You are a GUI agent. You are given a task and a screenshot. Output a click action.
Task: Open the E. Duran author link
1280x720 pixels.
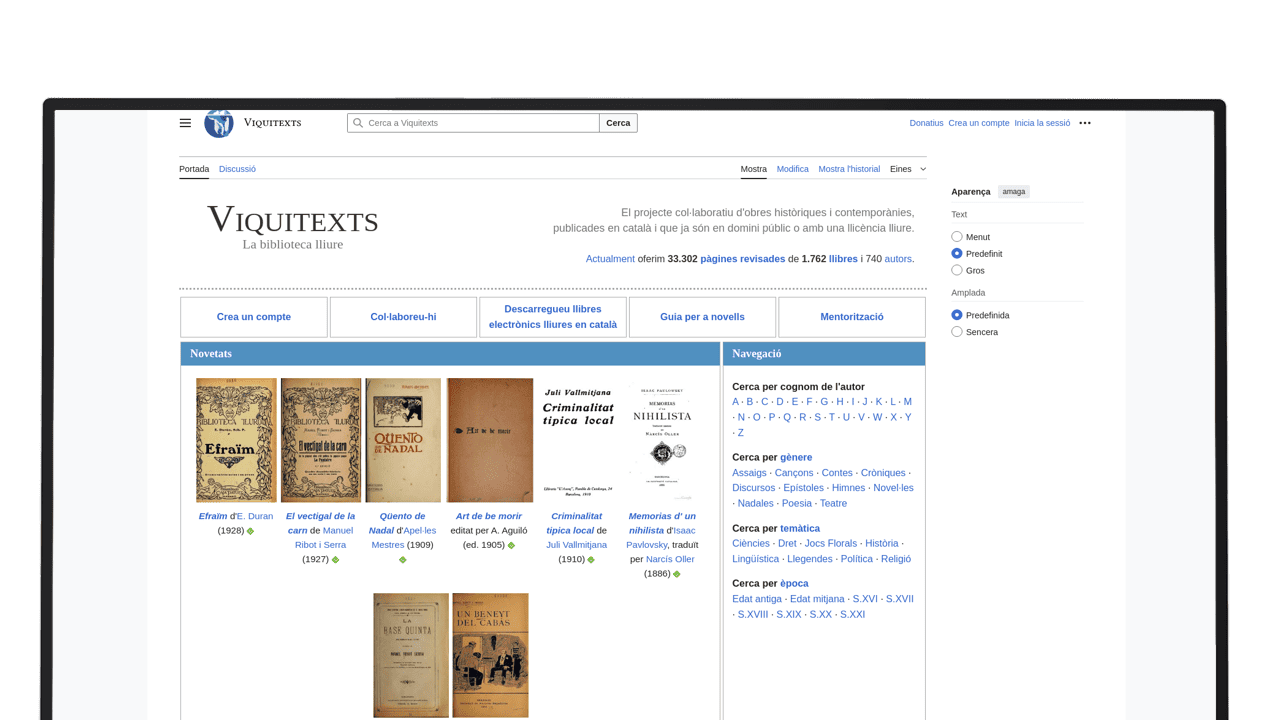pos(255,516)
